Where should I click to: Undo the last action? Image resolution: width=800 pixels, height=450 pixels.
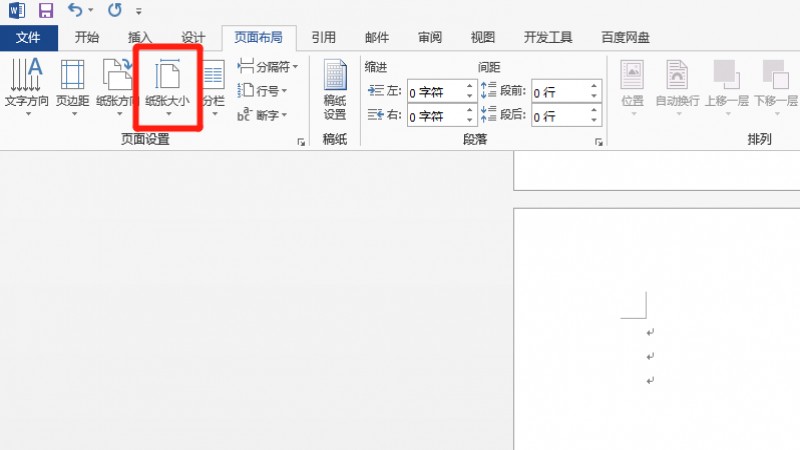(75, 10)
